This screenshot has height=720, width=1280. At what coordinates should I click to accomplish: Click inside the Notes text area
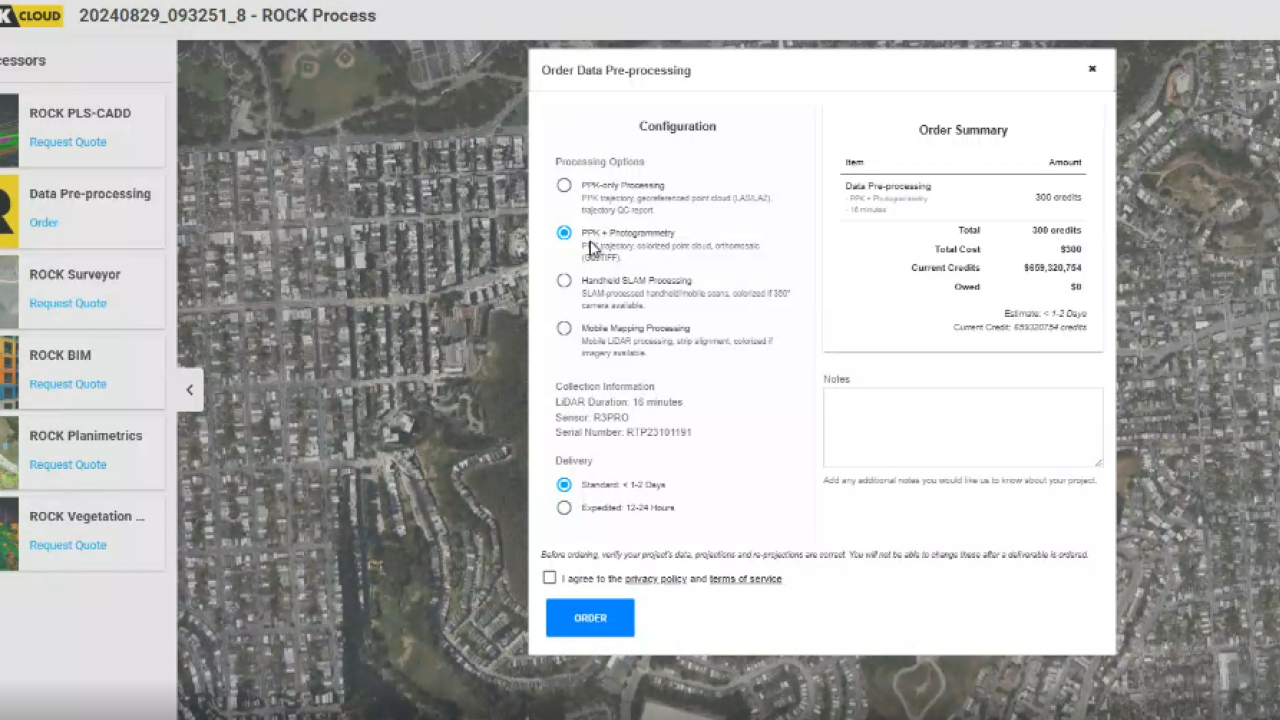(x=962, y=427)
